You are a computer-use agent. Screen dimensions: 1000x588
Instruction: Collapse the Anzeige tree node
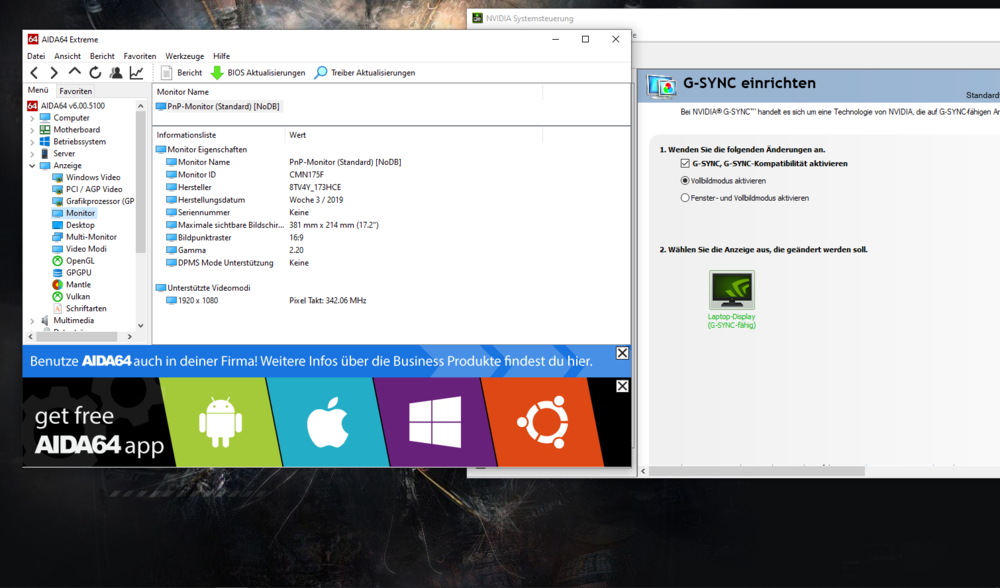pos(32,166)
